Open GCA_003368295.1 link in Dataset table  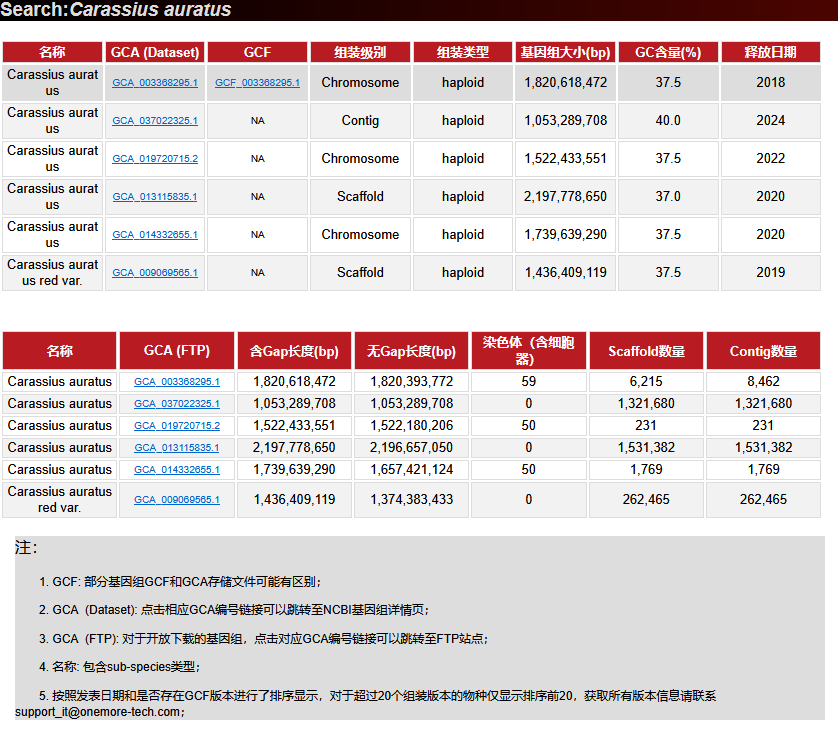(155, 83)
